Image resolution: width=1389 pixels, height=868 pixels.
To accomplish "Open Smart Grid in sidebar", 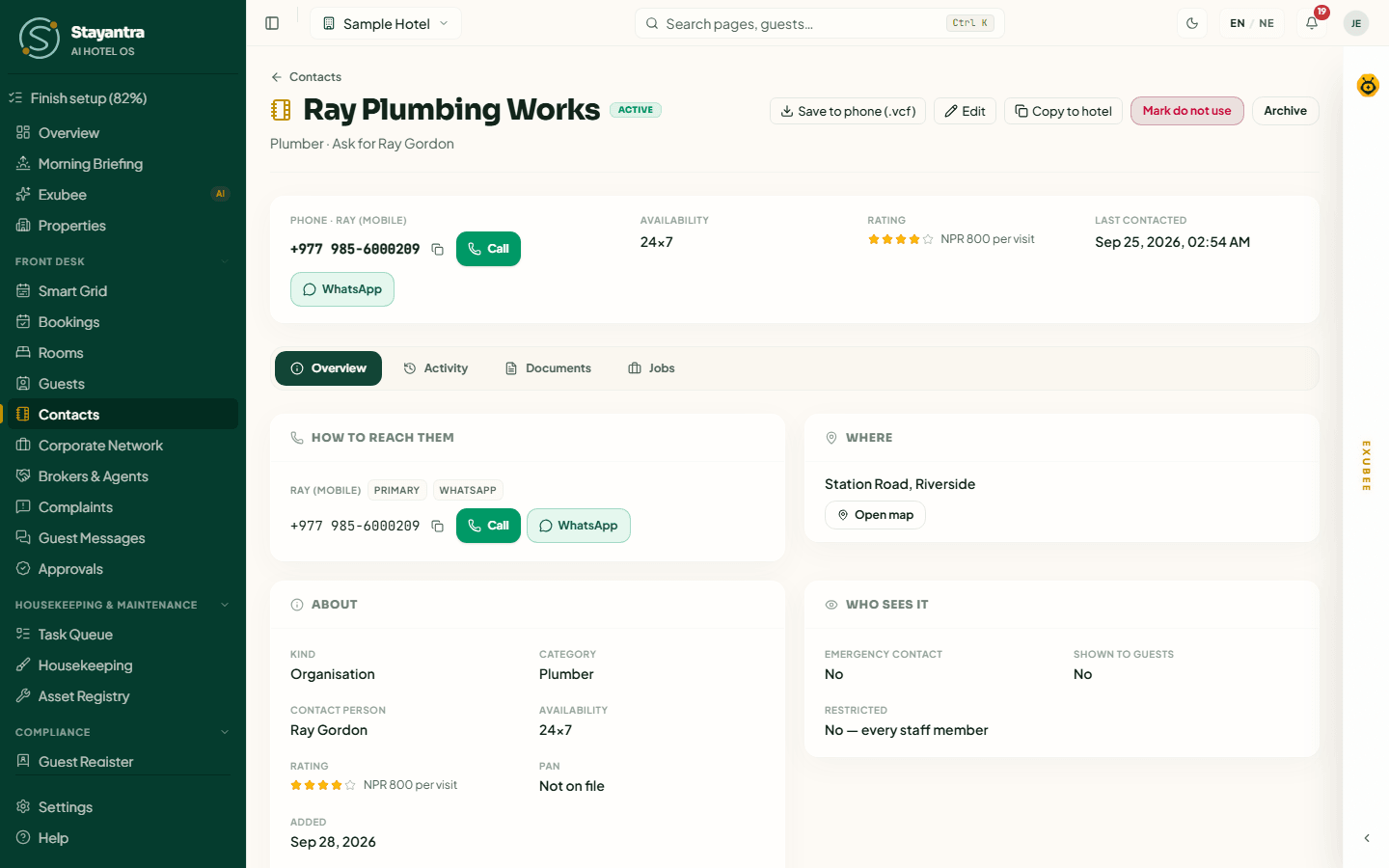I will (123, 291).
